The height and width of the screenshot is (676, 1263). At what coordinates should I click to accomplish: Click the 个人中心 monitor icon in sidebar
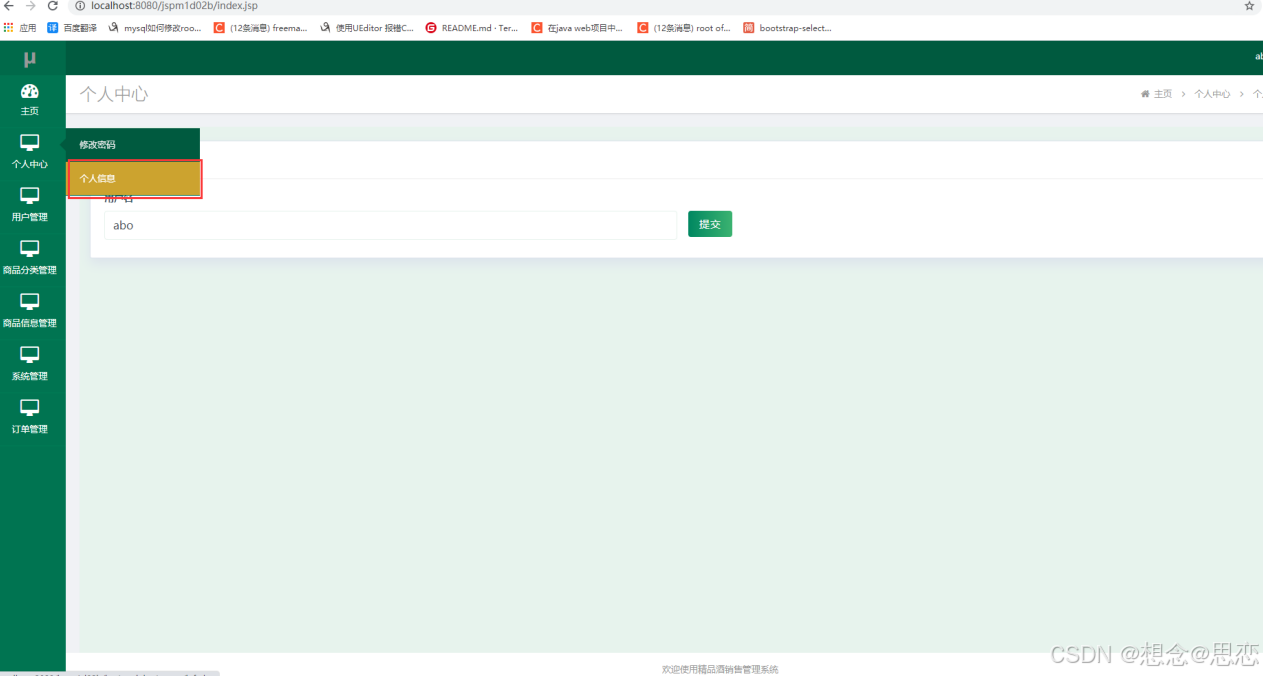click(30, 143)
